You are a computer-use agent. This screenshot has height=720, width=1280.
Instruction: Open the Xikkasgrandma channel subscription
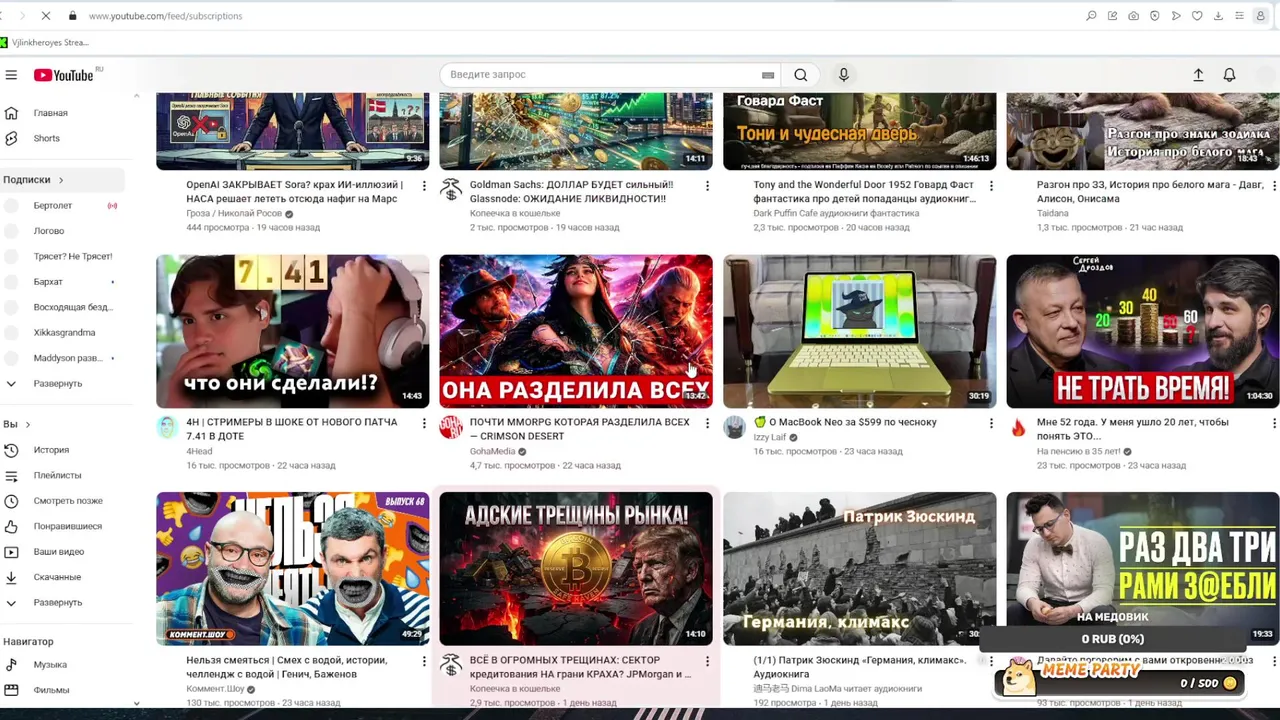point(62,333)
